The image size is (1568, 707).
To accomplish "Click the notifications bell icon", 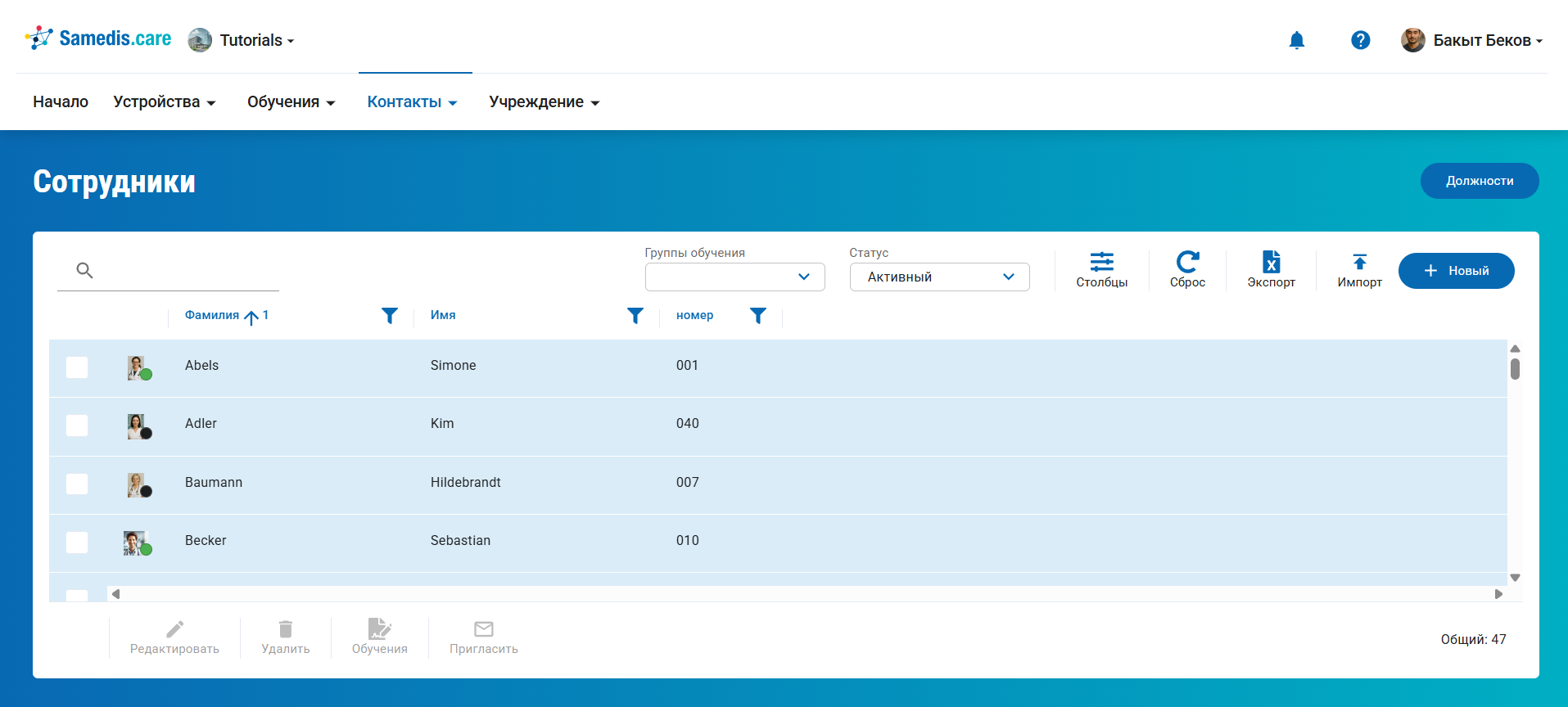I will point(1296,40).
